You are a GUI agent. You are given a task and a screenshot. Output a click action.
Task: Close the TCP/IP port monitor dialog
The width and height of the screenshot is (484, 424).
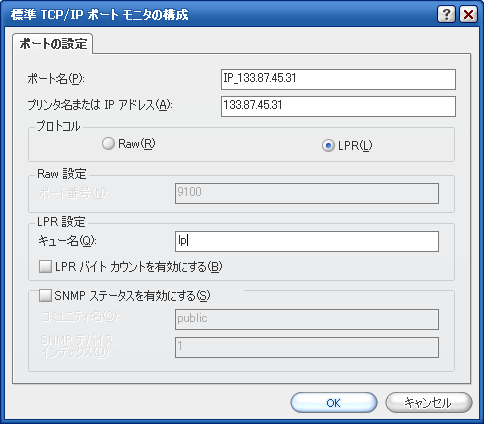pos(468,14)
